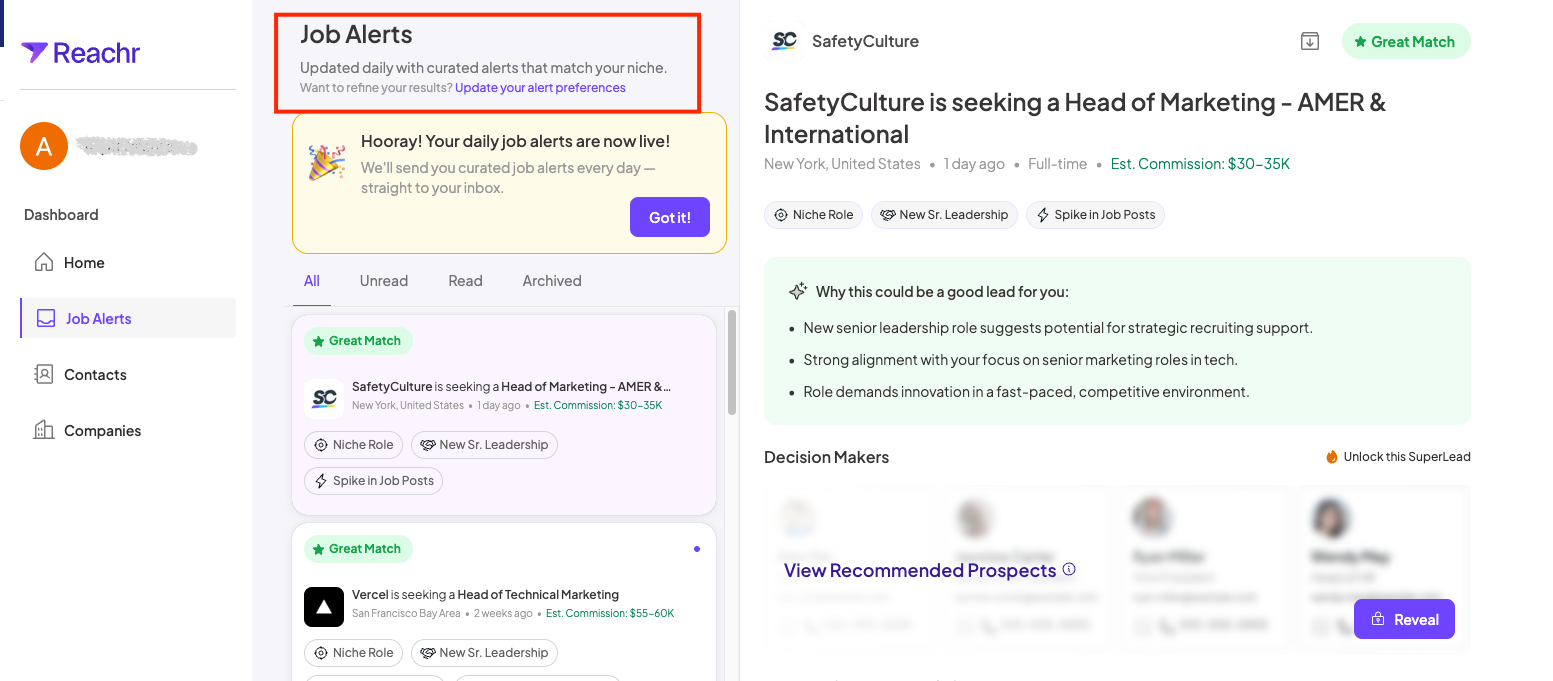Click the SafetyCulture logo in the alert list
The width and height of the screenshot is (1553, 681).
point(324,398)
